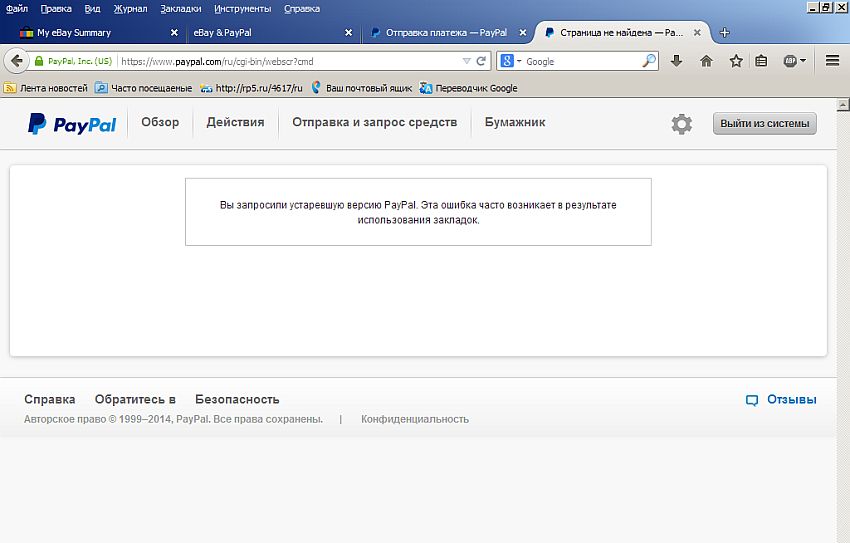Click the PayPal logo
Viewport: 850px width, 543px height.
(72, 124)
